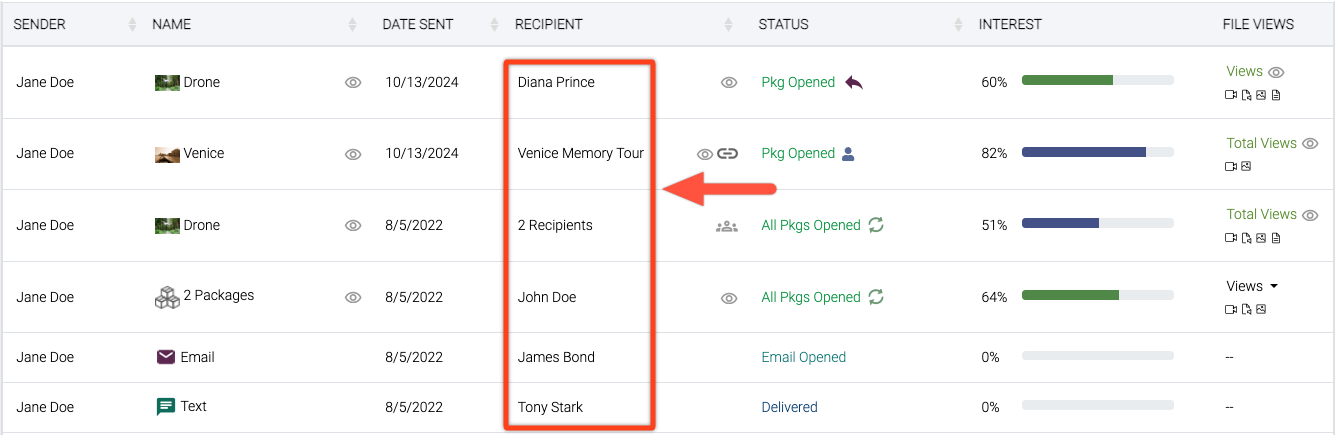Click the purple Email envelope icon

[x=166, y=357]
